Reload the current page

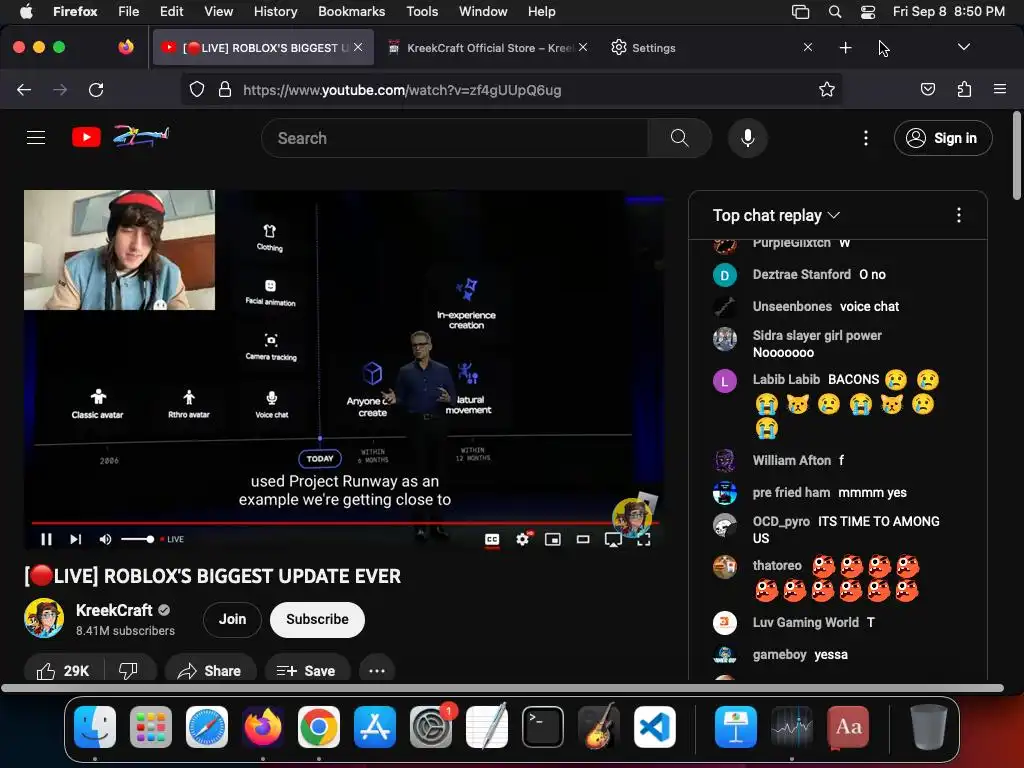pyautogui.click(x=96, y=90)
